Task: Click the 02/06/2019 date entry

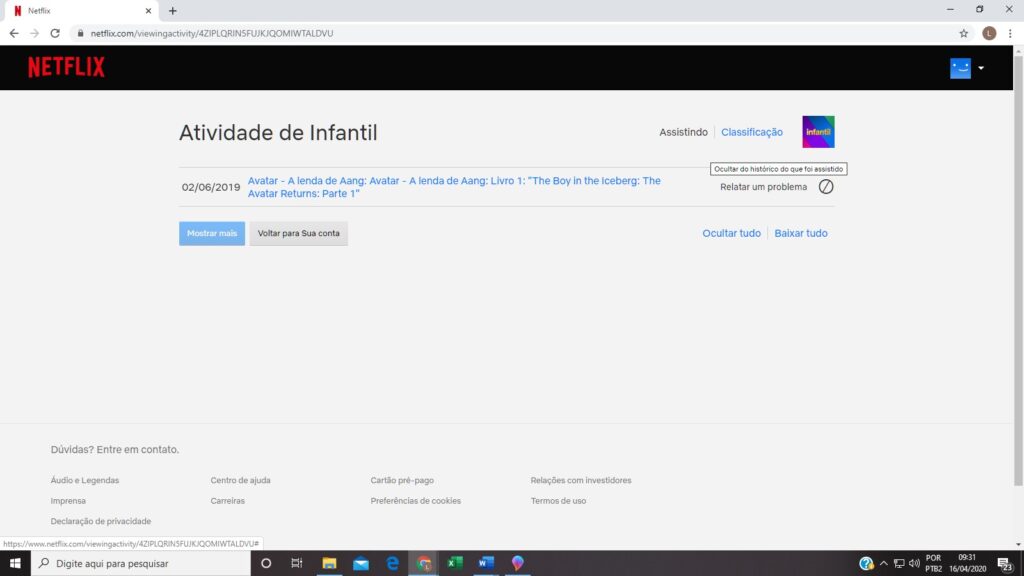Action: (211, 187)
